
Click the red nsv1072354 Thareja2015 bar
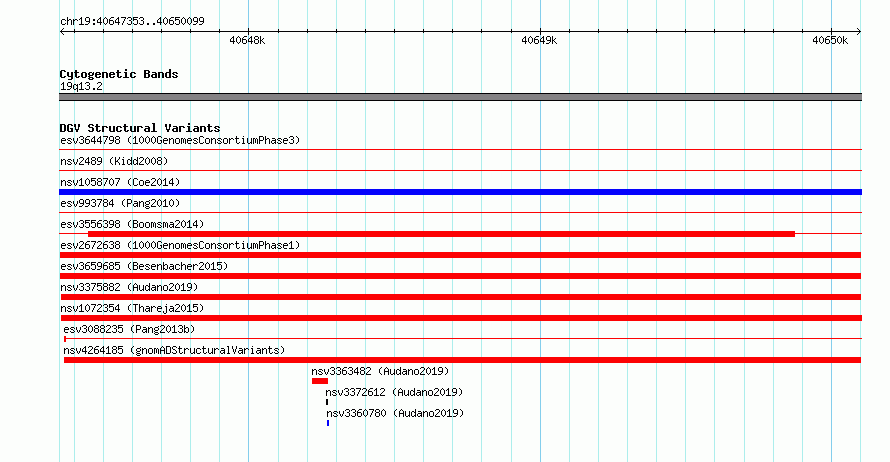pyautogui.click(x=460, y=318)
